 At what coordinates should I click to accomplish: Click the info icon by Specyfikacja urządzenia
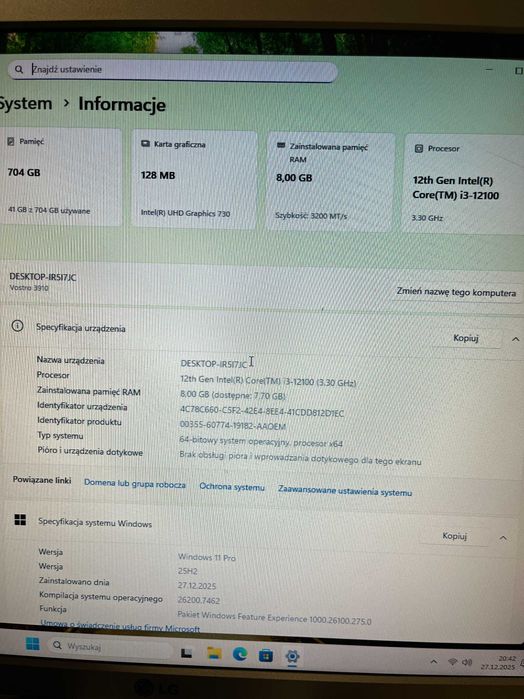tap(17, 326)
